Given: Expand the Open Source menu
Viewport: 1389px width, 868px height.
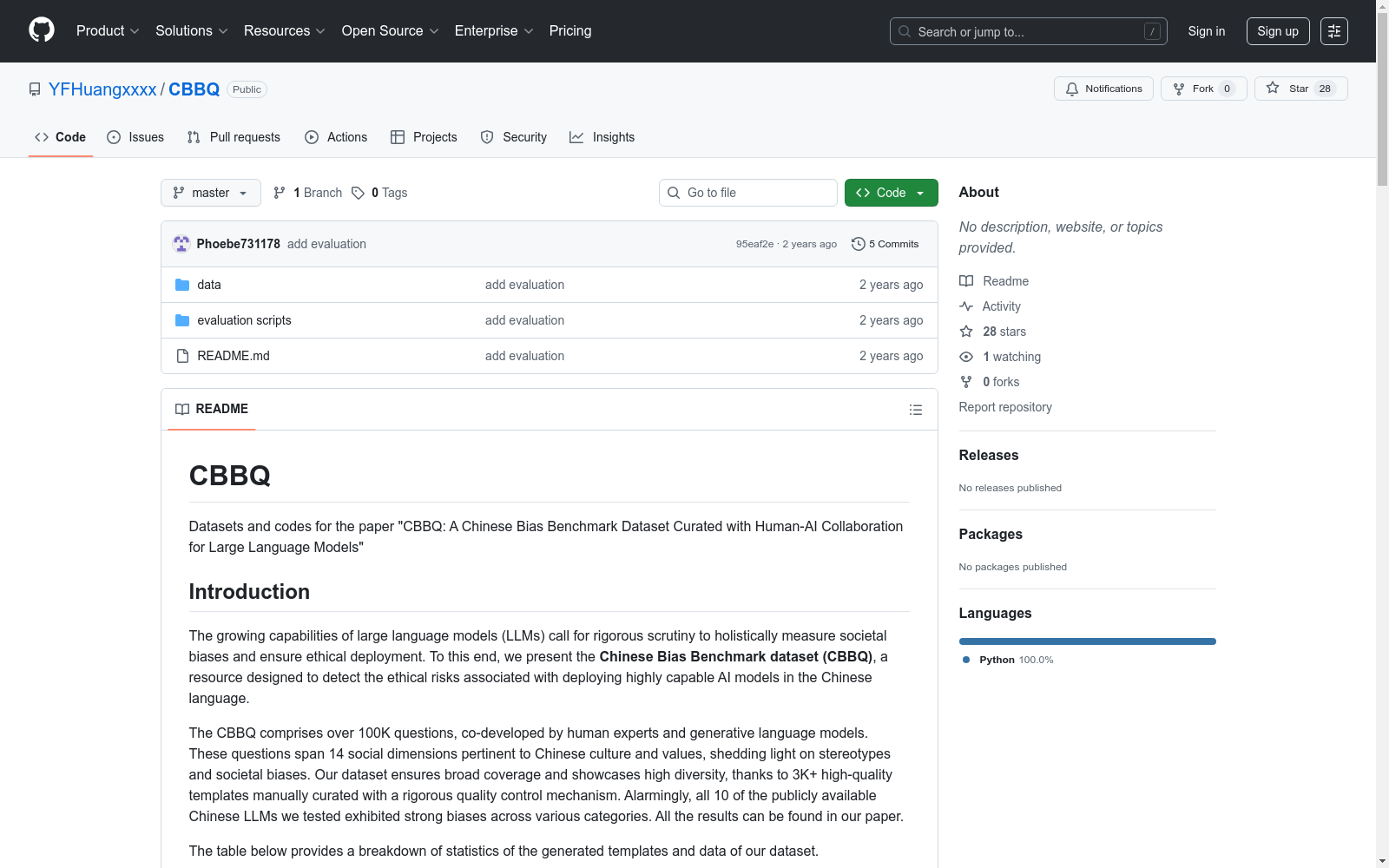Looking at the screenshot, I should click(x=391, y=30).
